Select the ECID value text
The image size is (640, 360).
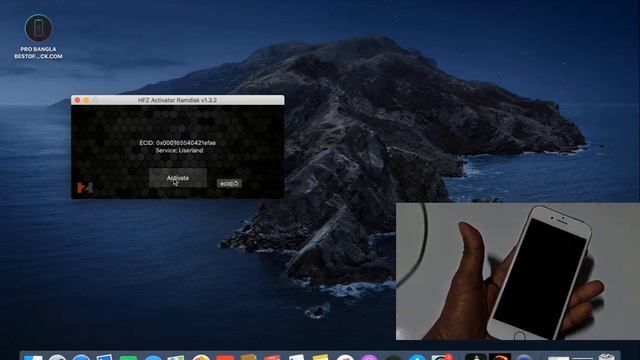point(186,143)
